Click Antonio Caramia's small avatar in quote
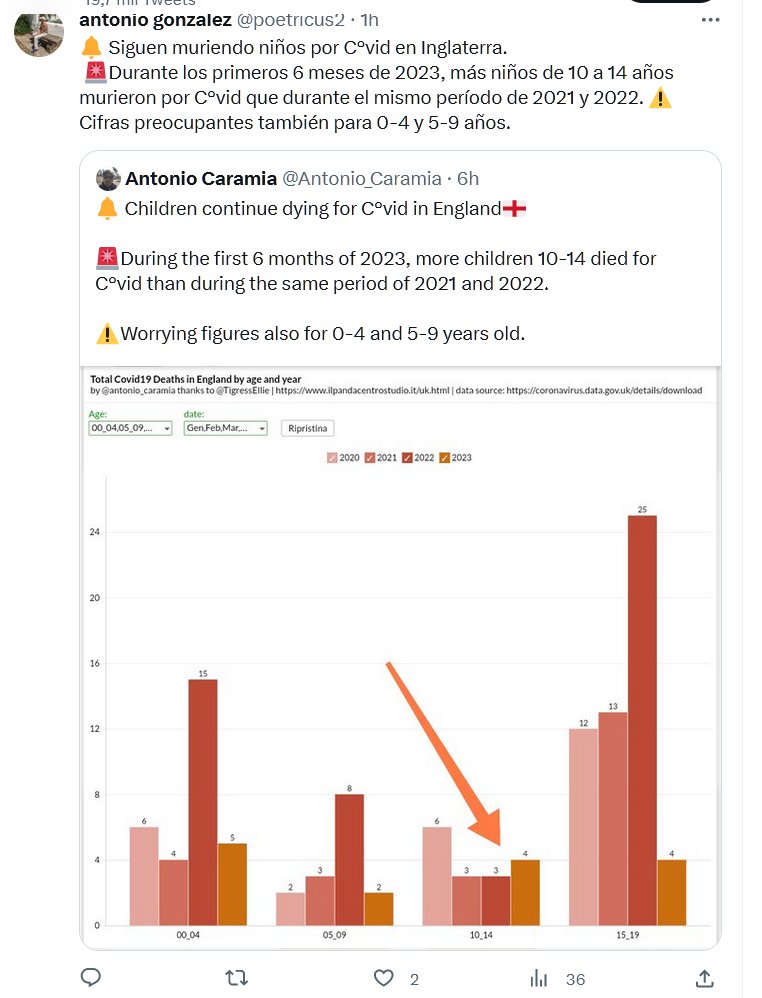Image resolution: width=762 pixels, height=998 pixels. click(x=108, y=179)
